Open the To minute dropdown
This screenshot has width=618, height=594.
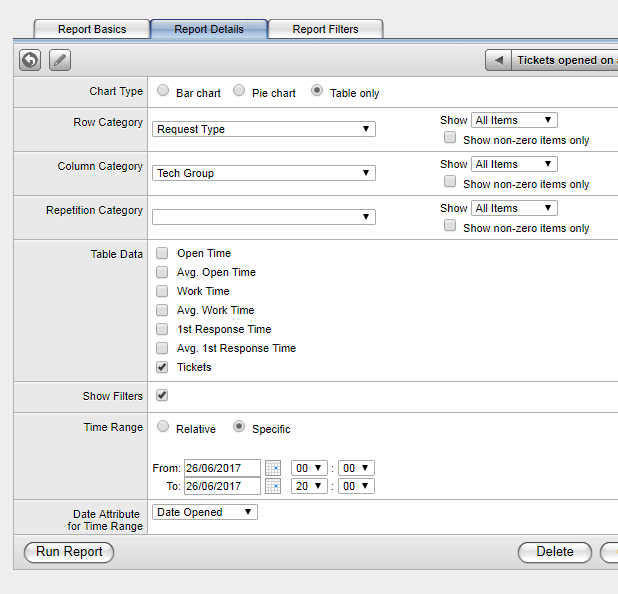tap(356, 486)
